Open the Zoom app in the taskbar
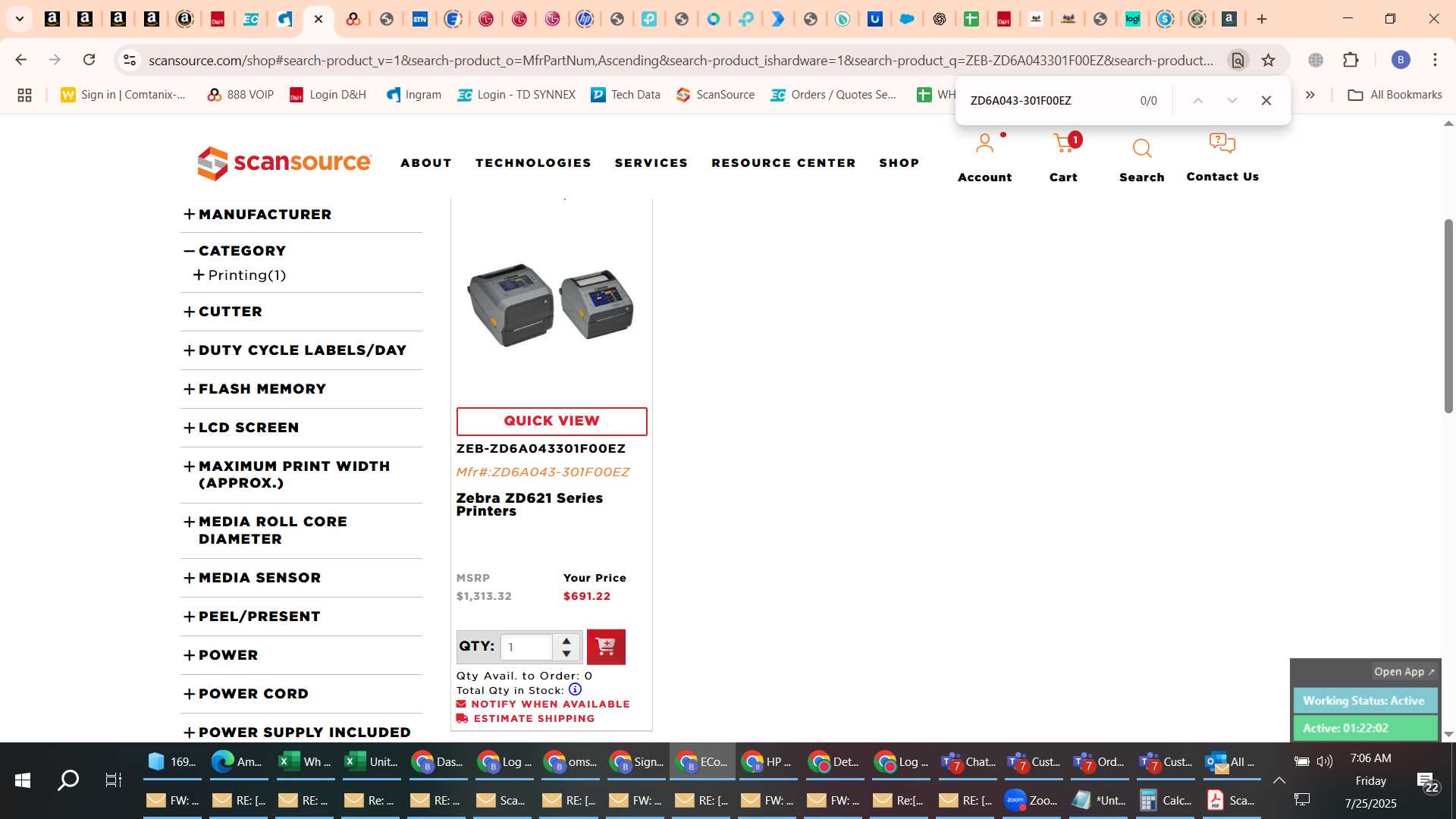1456x819 pixels. coord(1031,800)
